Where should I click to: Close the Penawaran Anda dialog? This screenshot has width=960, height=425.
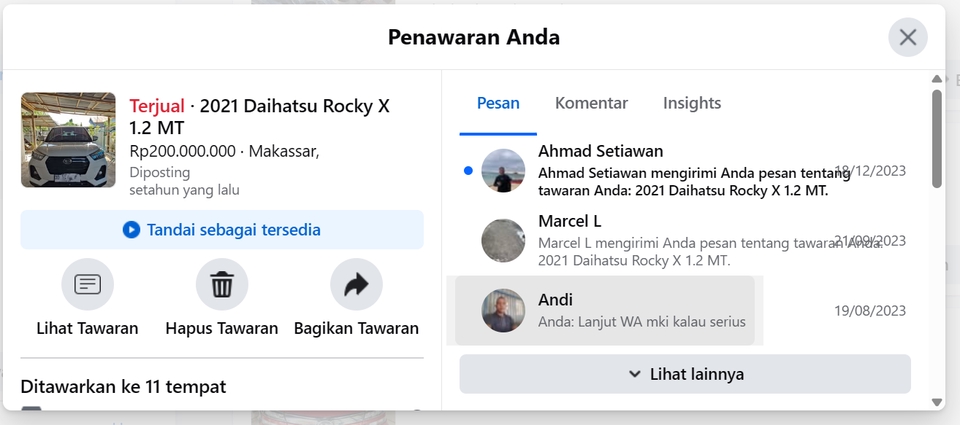[907, 38]
